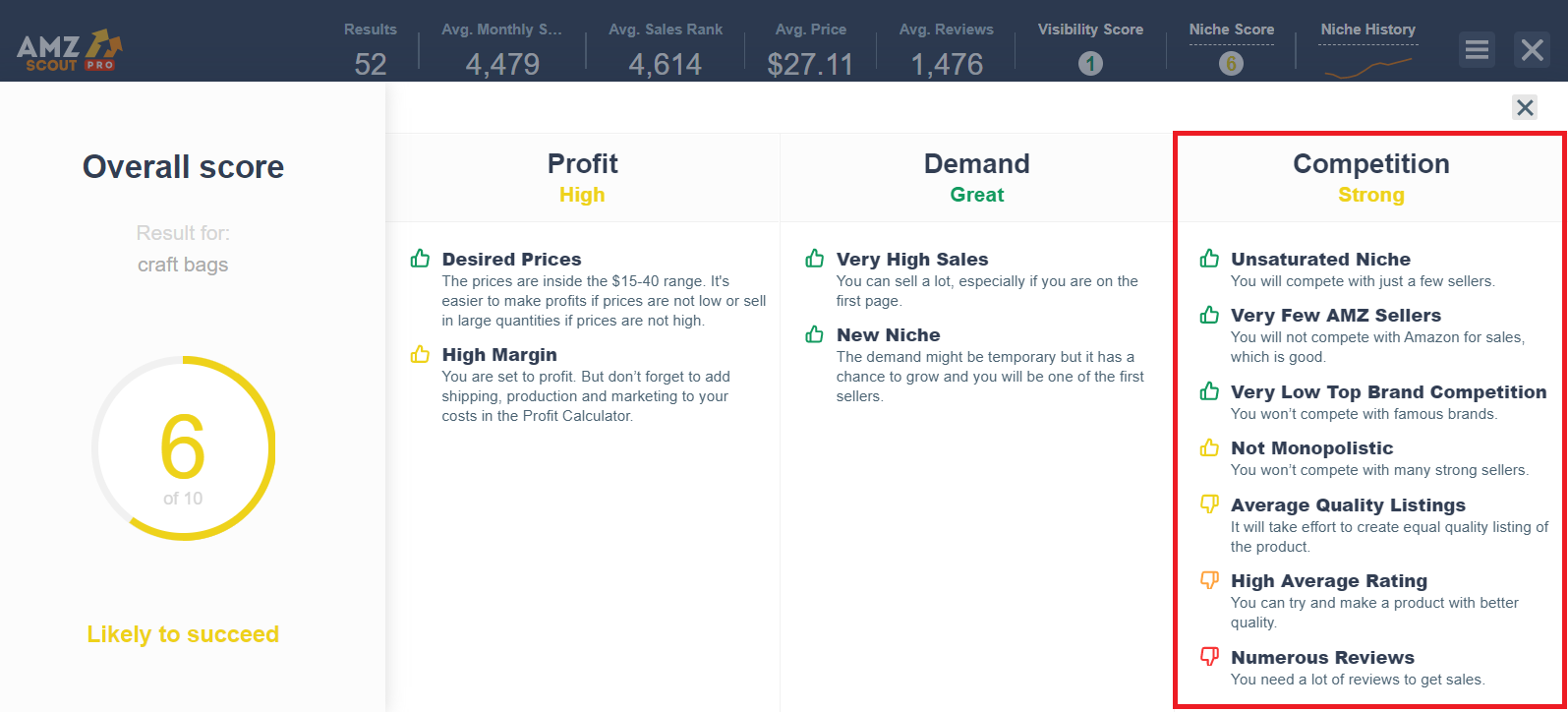The height and width of the screenshot is (712, 1568).
Task: Click thumbs-down on Average Quality Listings
Action: (x=1209, y=504)
